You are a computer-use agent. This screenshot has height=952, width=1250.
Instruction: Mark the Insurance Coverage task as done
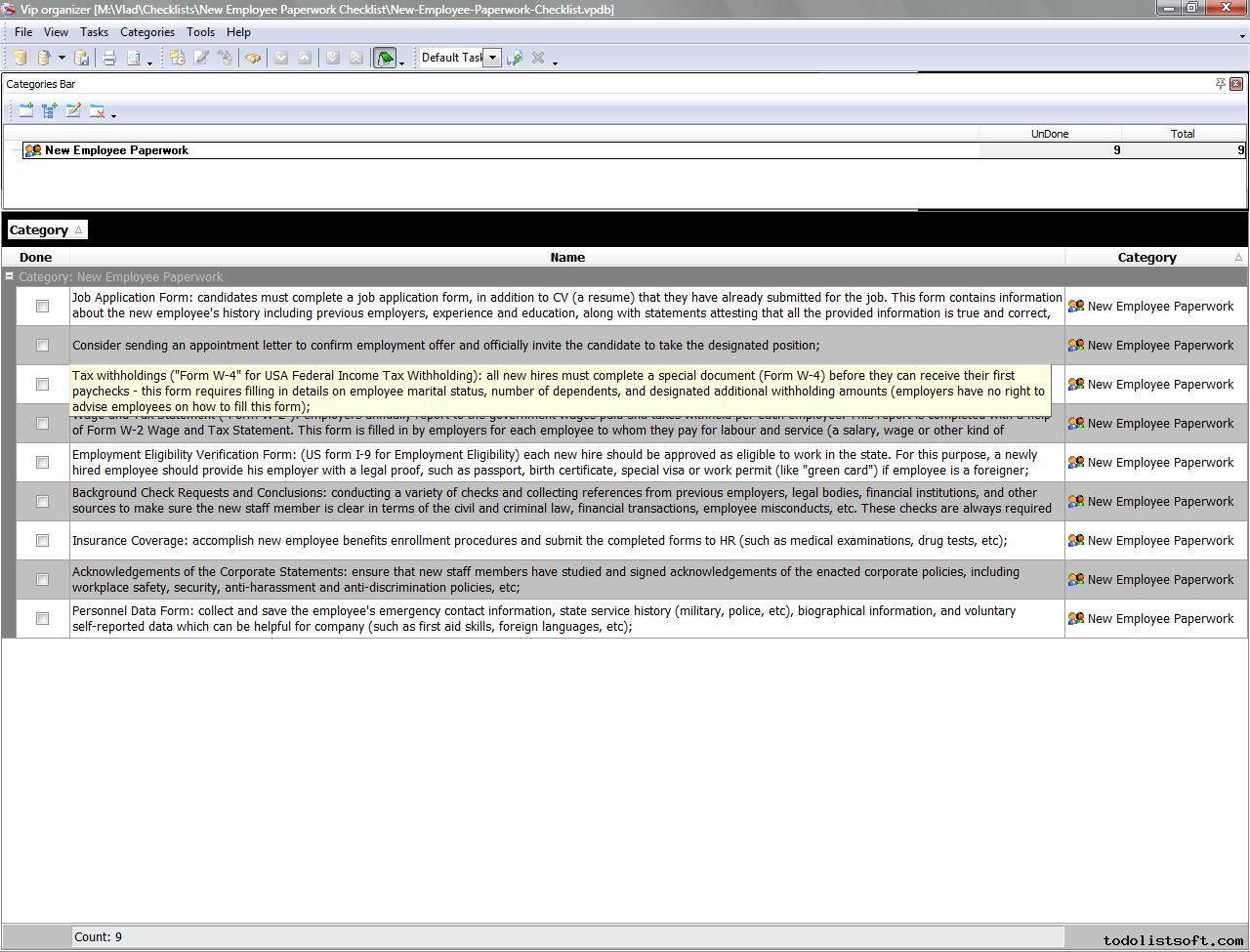(x=42, y=541)
